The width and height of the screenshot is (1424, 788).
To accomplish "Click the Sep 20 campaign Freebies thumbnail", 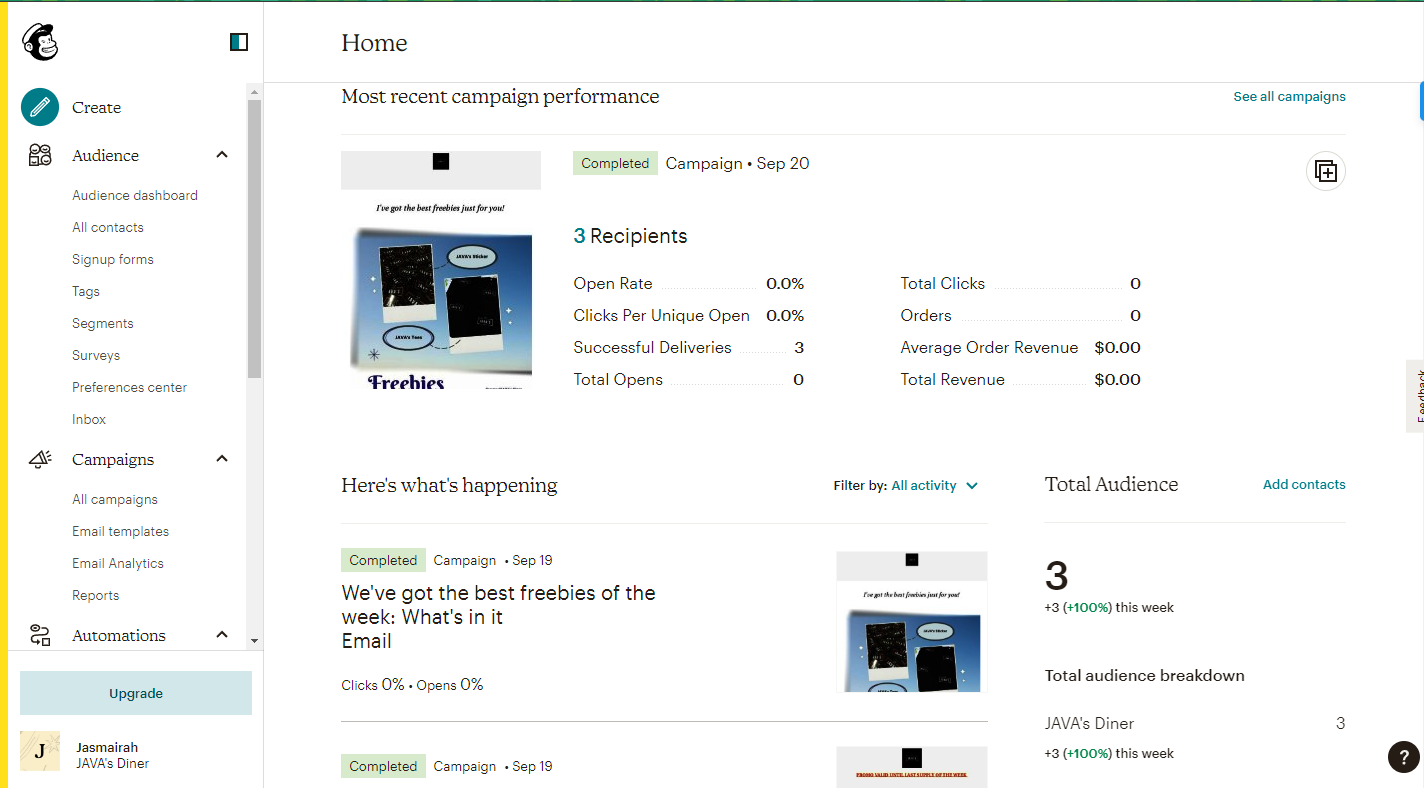I will pos(441,270).
